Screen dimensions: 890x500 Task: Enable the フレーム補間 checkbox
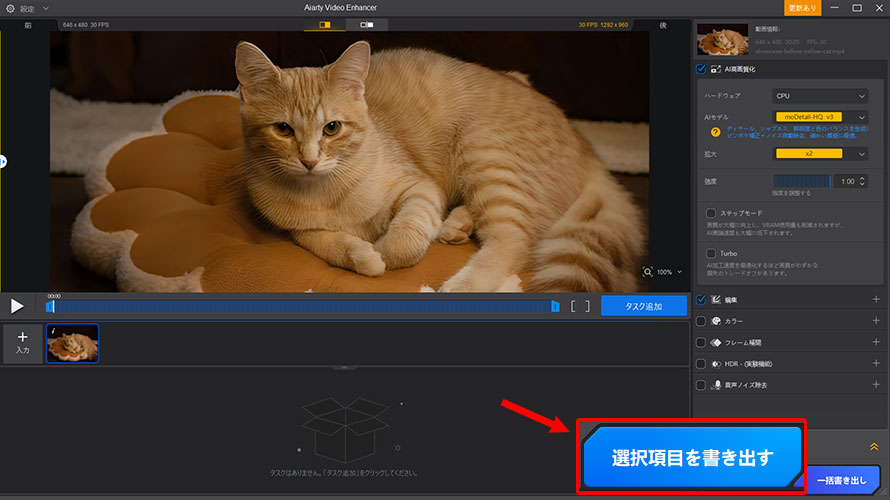(x=701, y=343)
